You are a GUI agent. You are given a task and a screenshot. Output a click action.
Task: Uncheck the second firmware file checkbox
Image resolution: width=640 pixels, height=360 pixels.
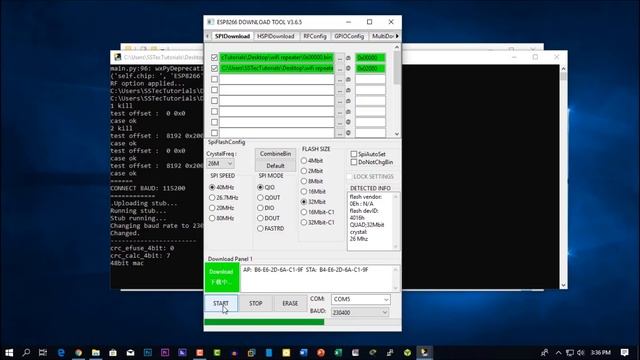coord(214,68)
